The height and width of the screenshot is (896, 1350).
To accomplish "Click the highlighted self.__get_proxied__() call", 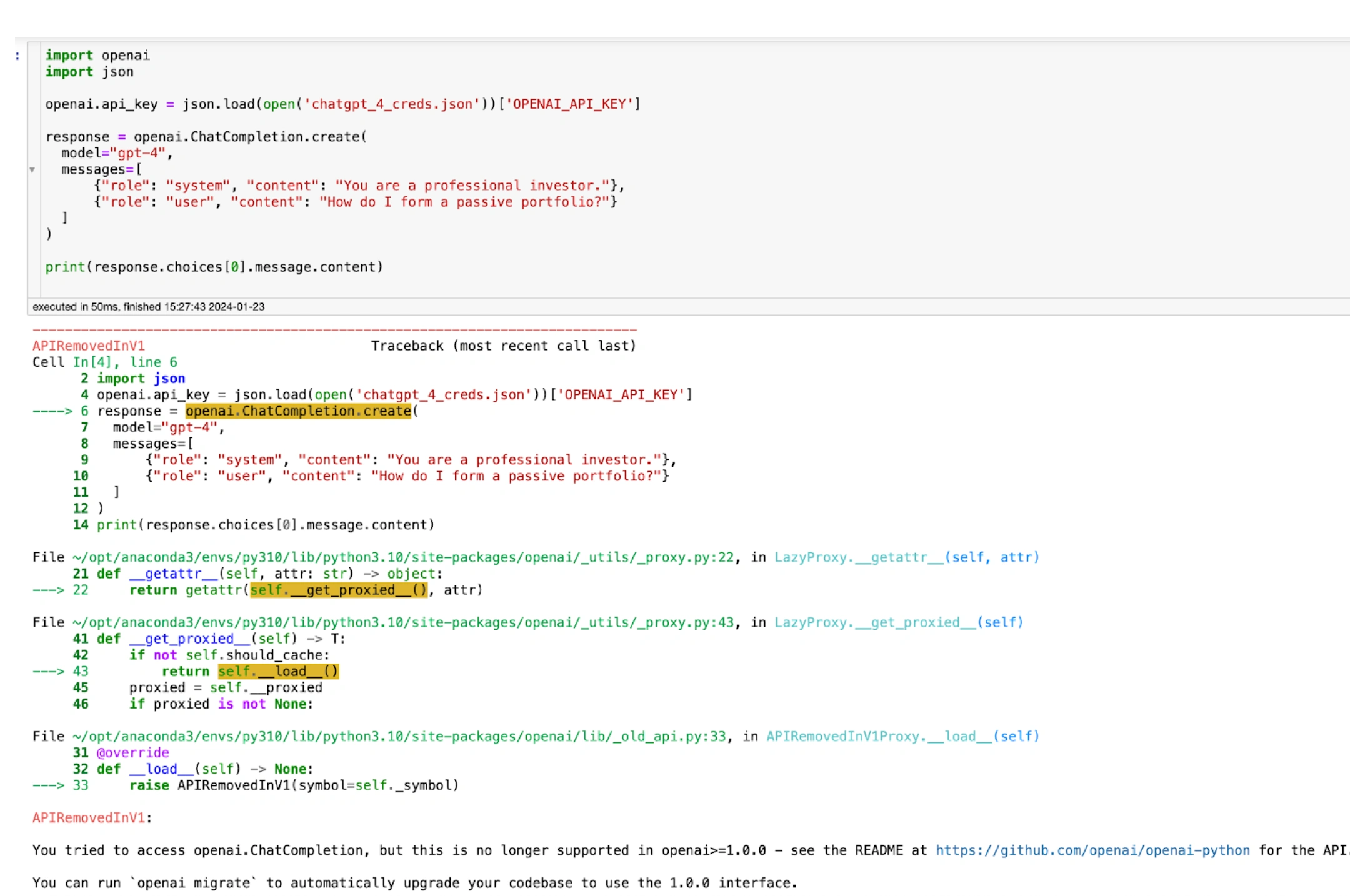I will click(x=339, y=590).
